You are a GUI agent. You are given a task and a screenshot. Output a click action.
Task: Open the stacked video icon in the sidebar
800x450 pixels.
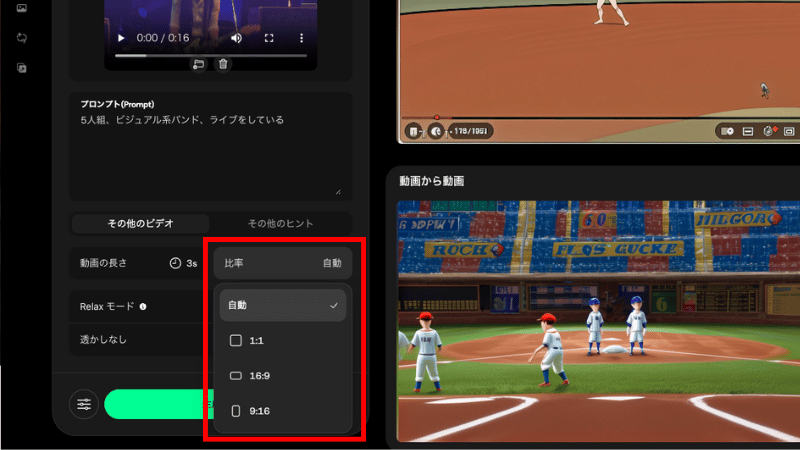coord(21,68)
